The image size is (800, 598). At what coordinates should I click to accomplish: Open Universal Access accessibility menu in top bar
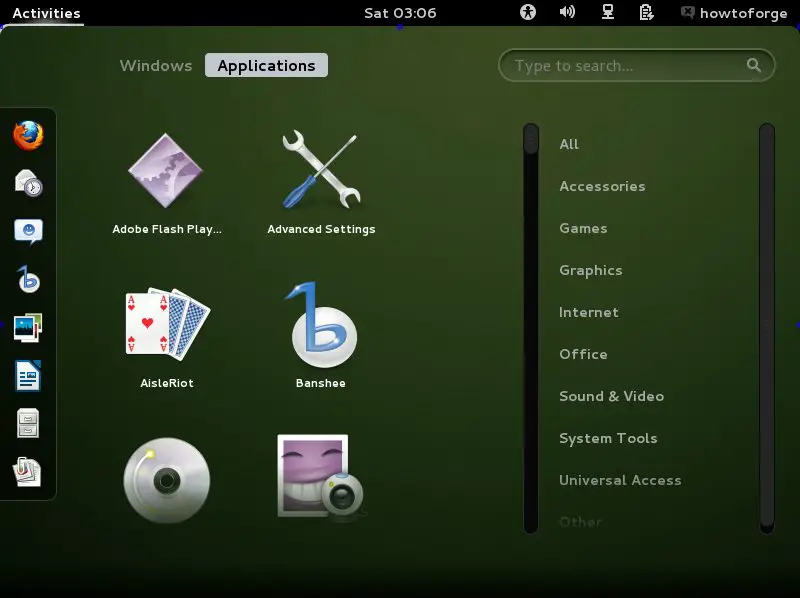(x=528, y=12)
